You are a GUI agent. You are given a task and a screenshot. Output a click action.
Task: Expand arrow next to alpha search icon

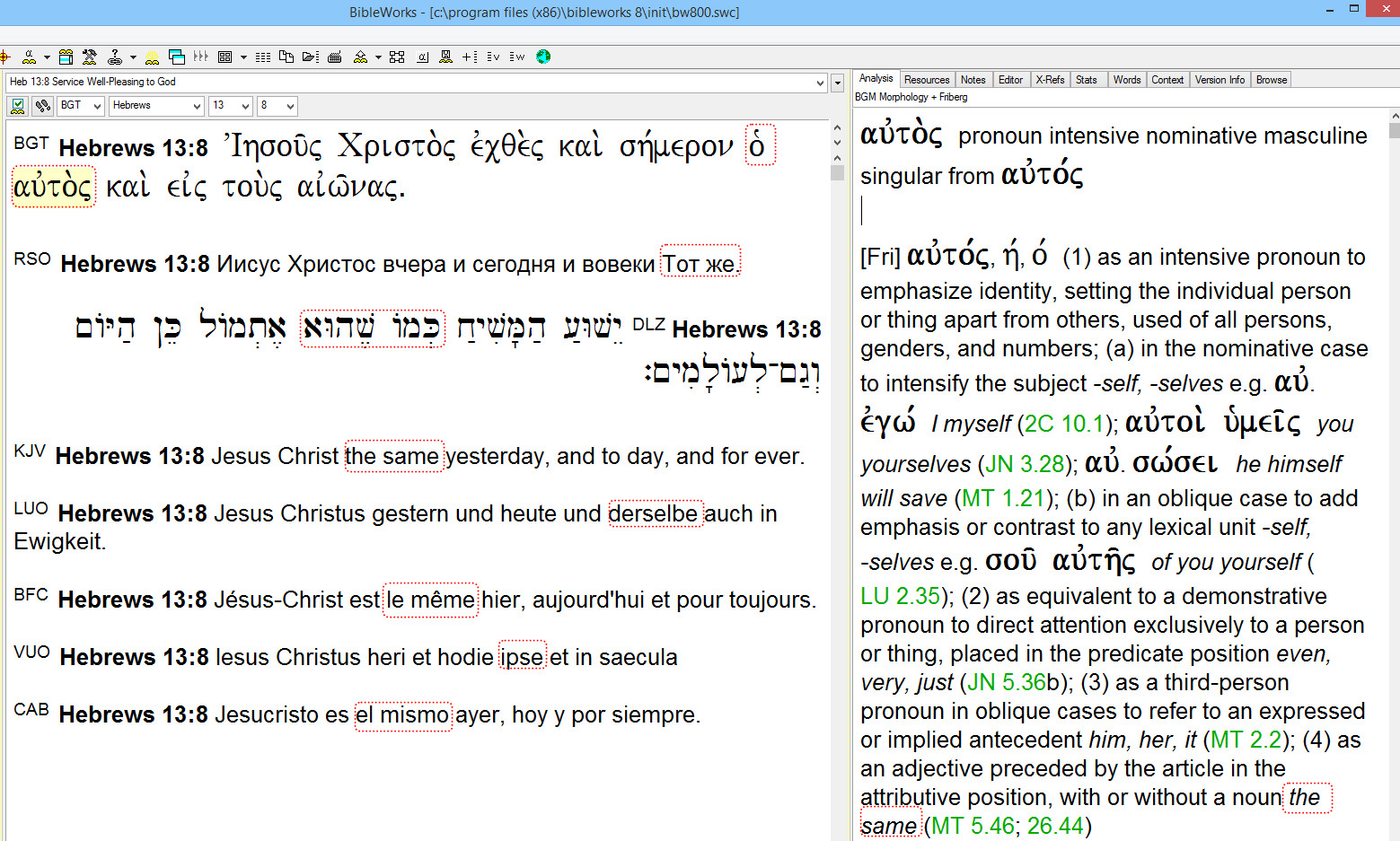point(47,57)
